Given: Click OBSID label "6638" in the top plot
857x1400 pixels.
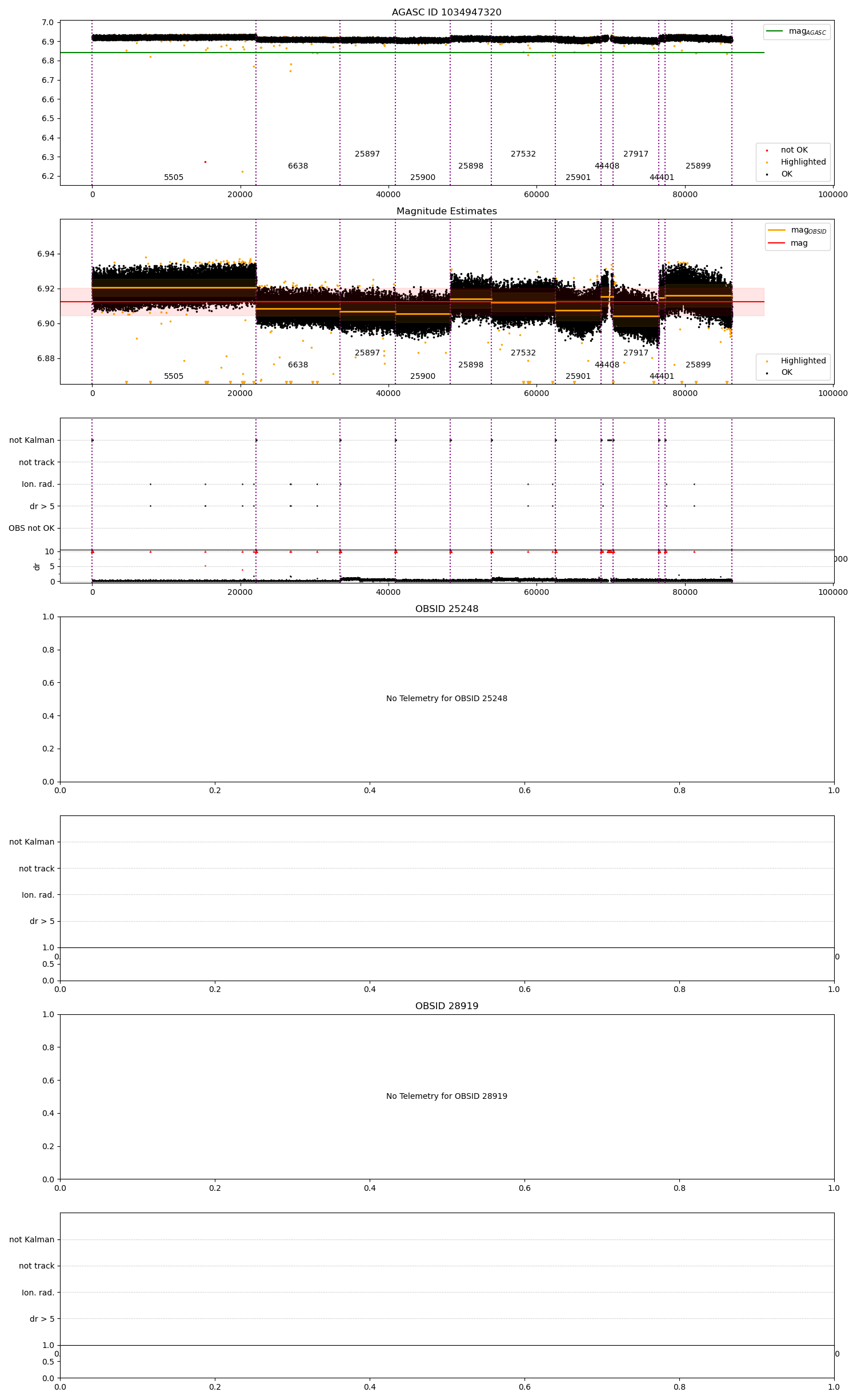Looking at the screenshot, I should pyautogui.click(x=298, y=166).
